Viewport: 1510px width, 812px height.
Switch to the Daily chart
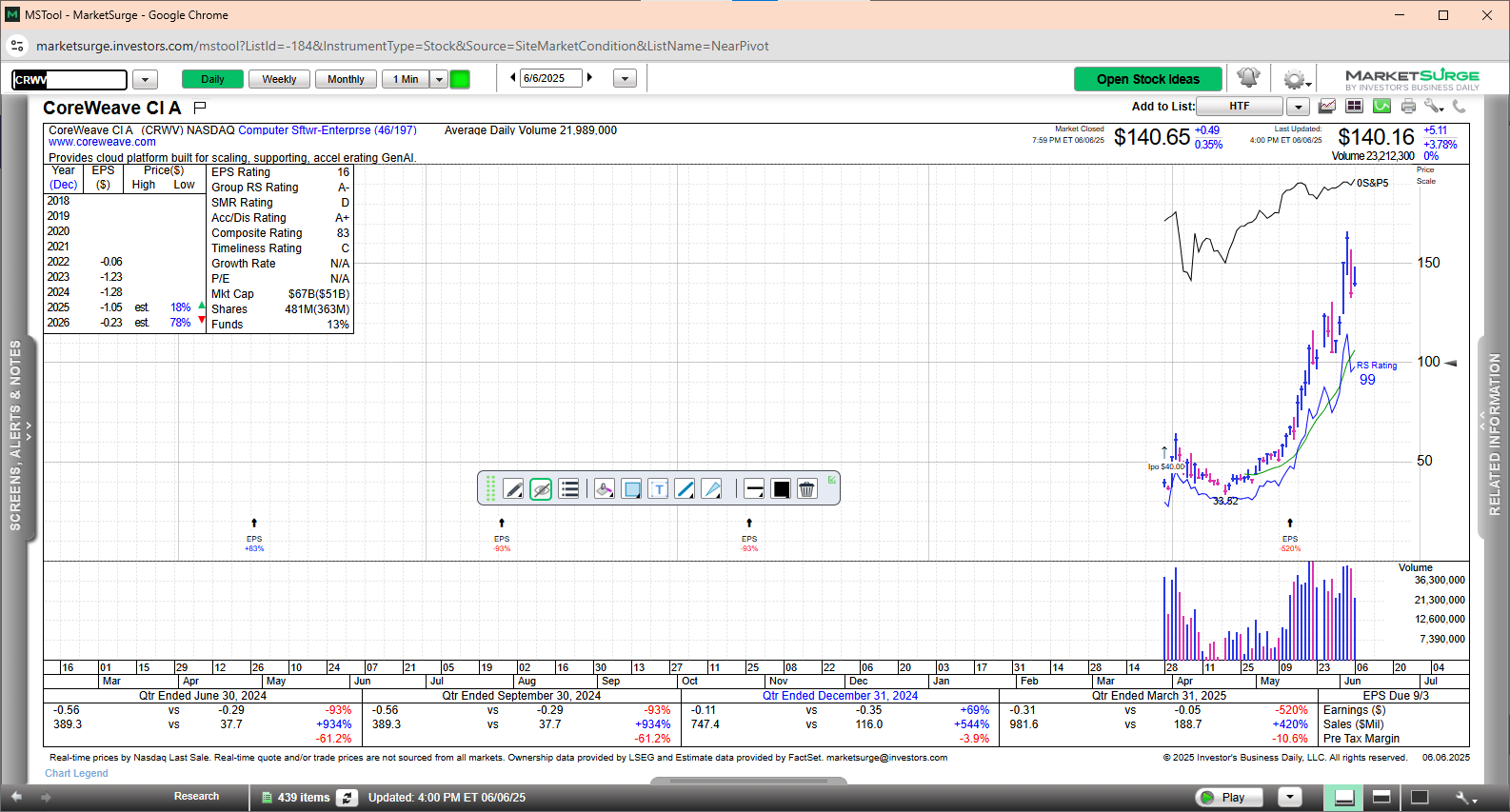tap(212, 79)
